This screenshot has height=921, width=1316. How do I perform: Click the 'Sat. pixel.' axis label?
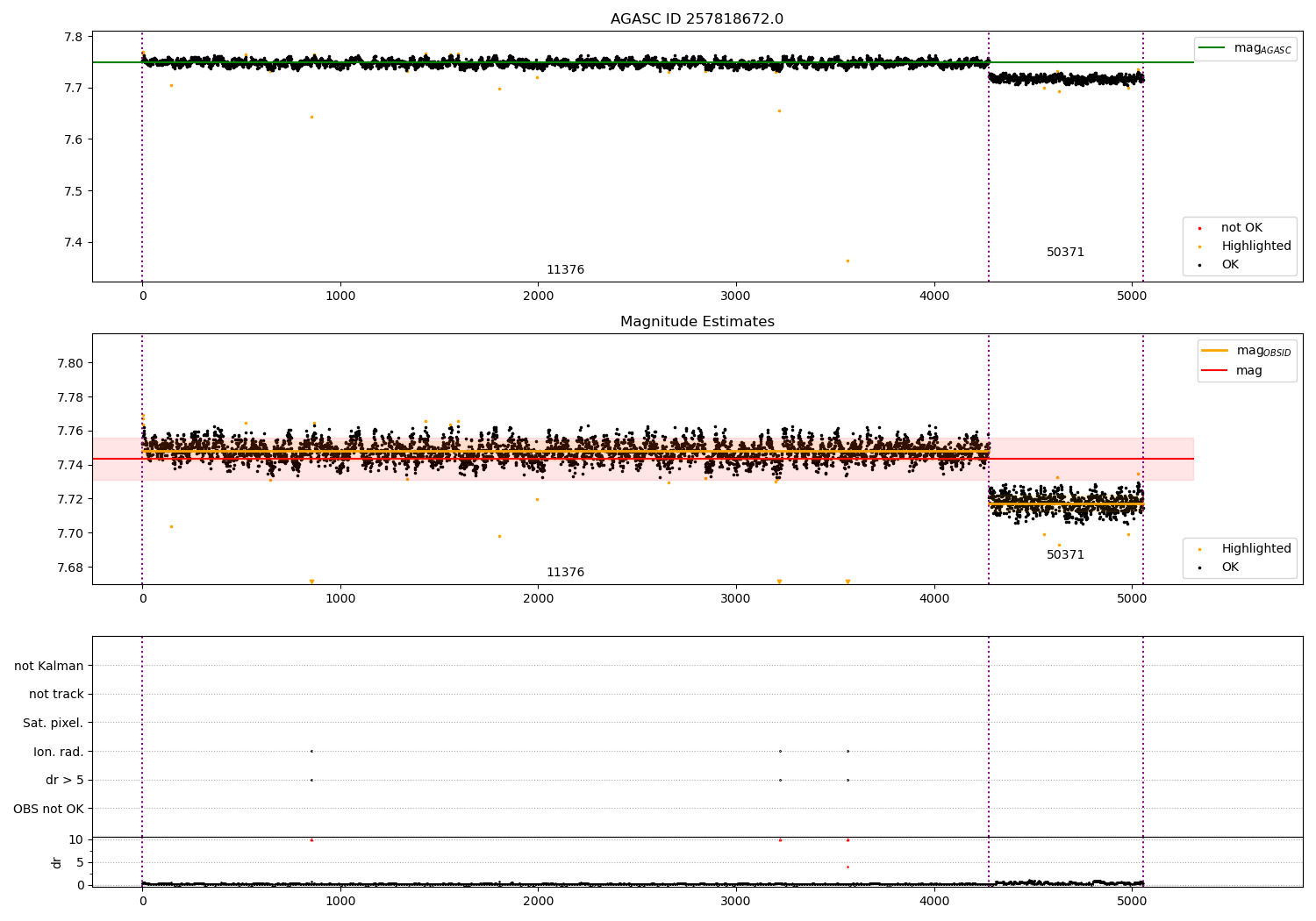(54, 724)
